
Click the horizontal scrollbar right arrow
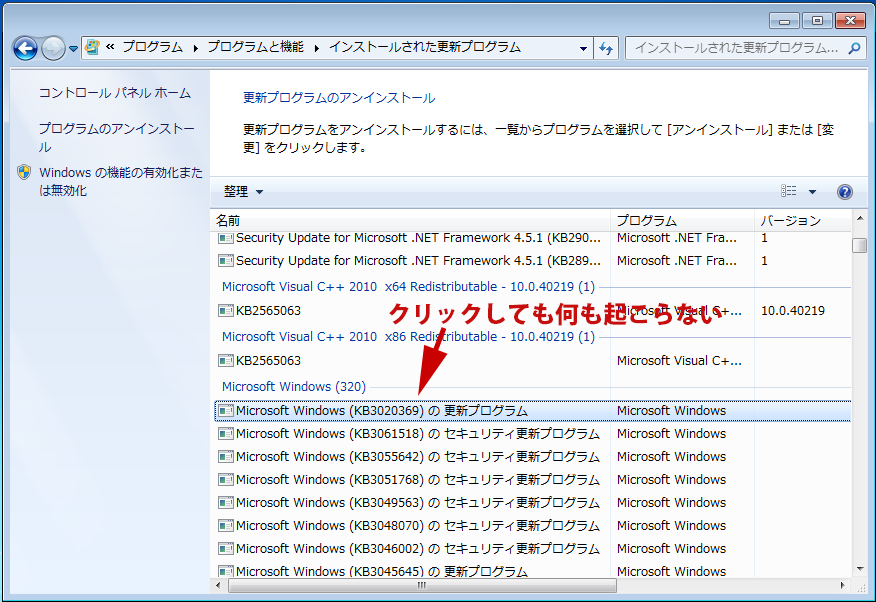pyautogui.click(x=842, y=585)
